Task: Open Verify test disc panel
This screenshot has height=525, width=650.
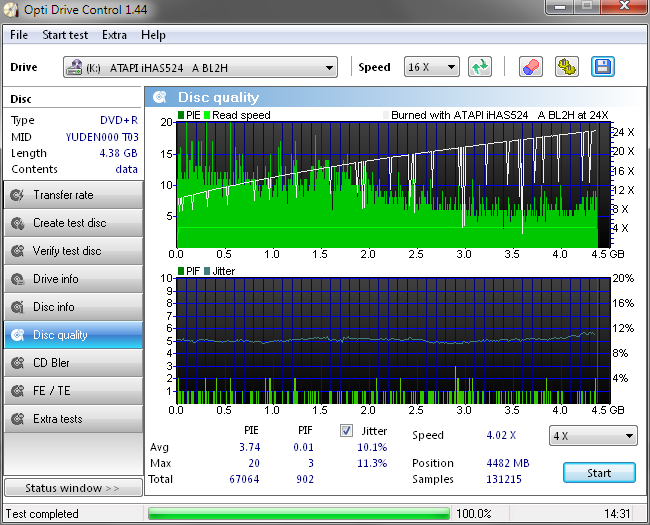Action: 73,251
